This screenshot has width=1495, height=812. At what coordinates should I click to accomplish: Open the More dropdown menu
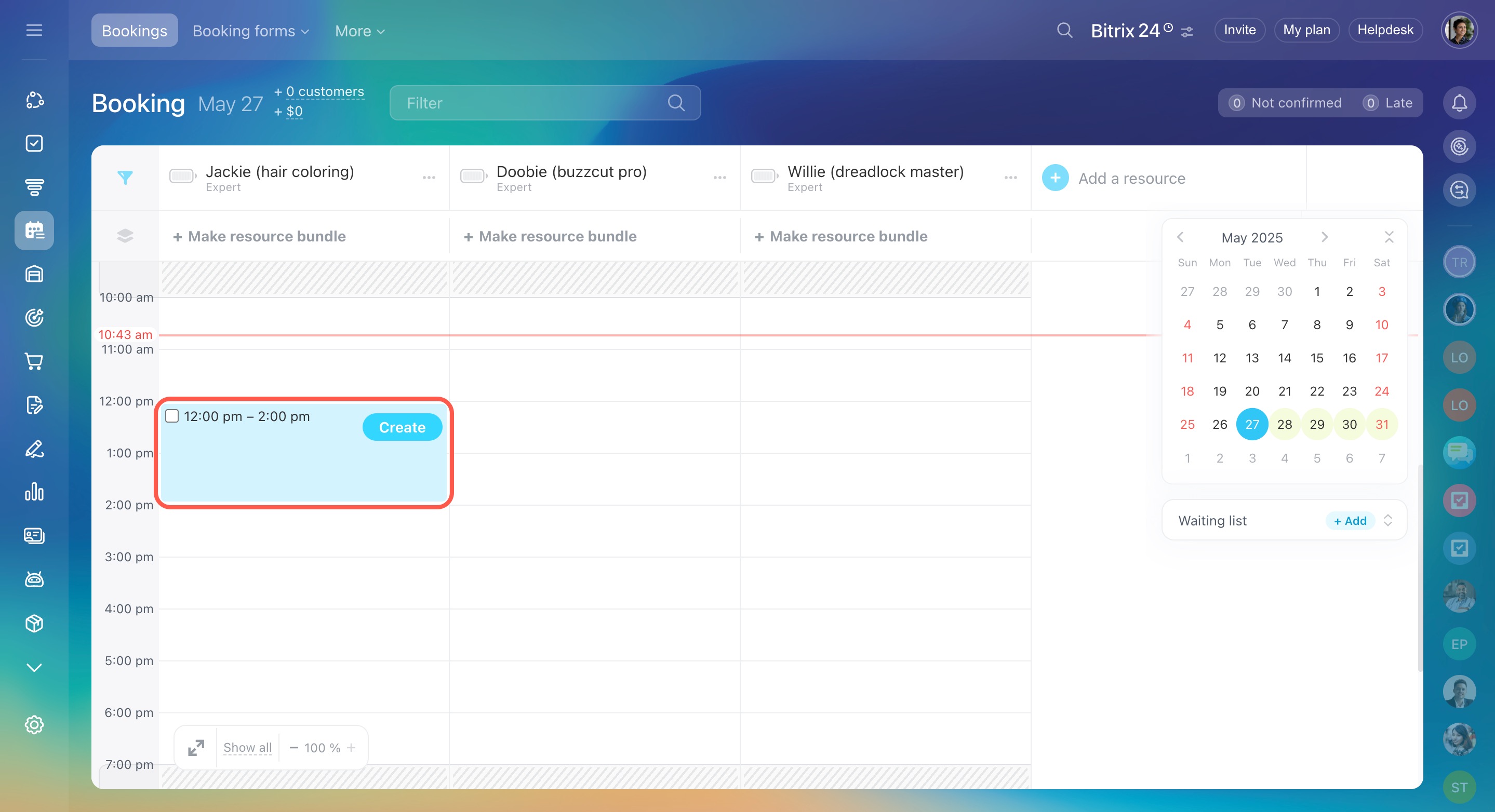pos(359,31)
